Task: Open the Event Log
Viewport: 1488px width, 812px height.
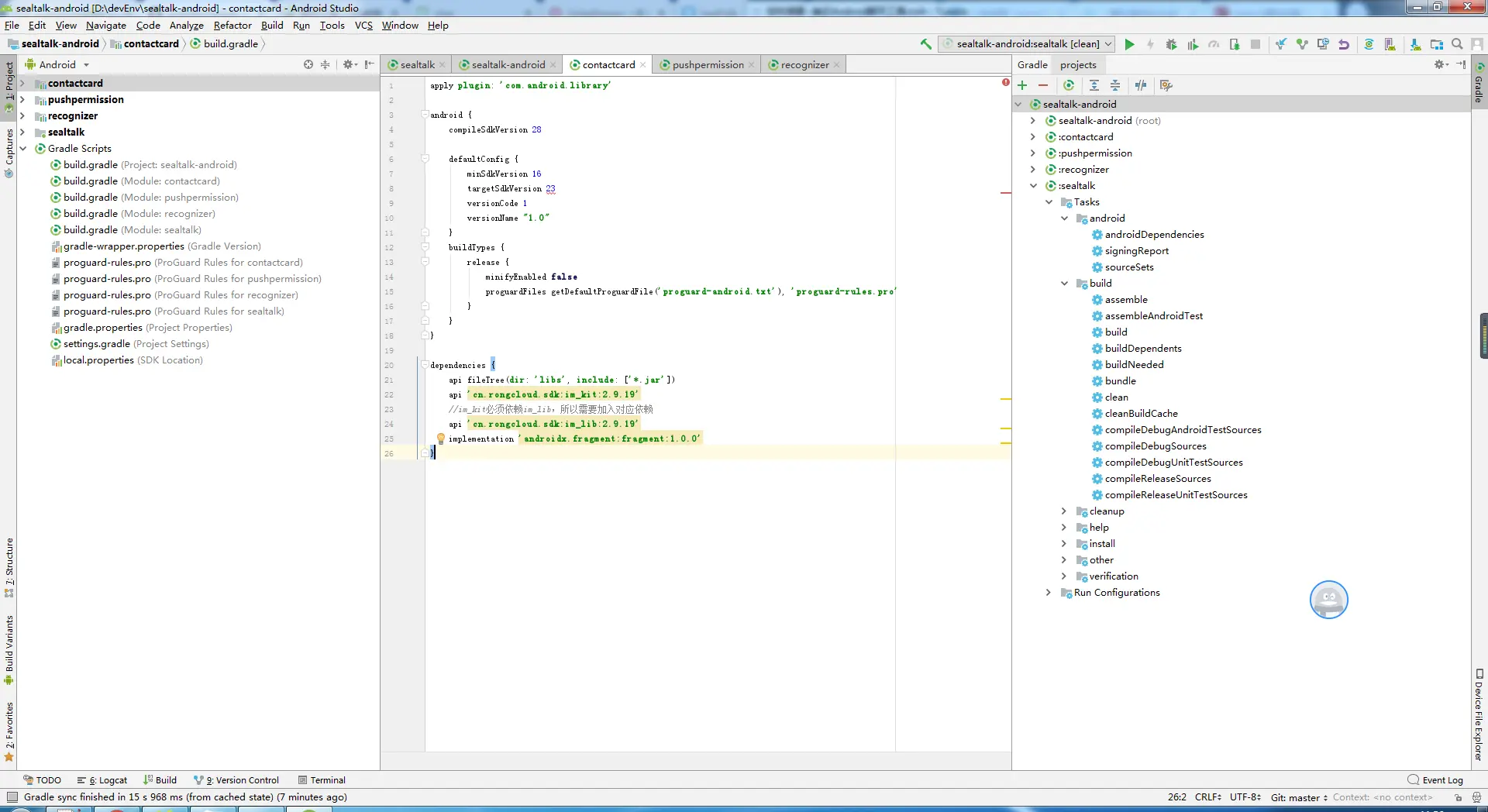Action: (1436, 780)
